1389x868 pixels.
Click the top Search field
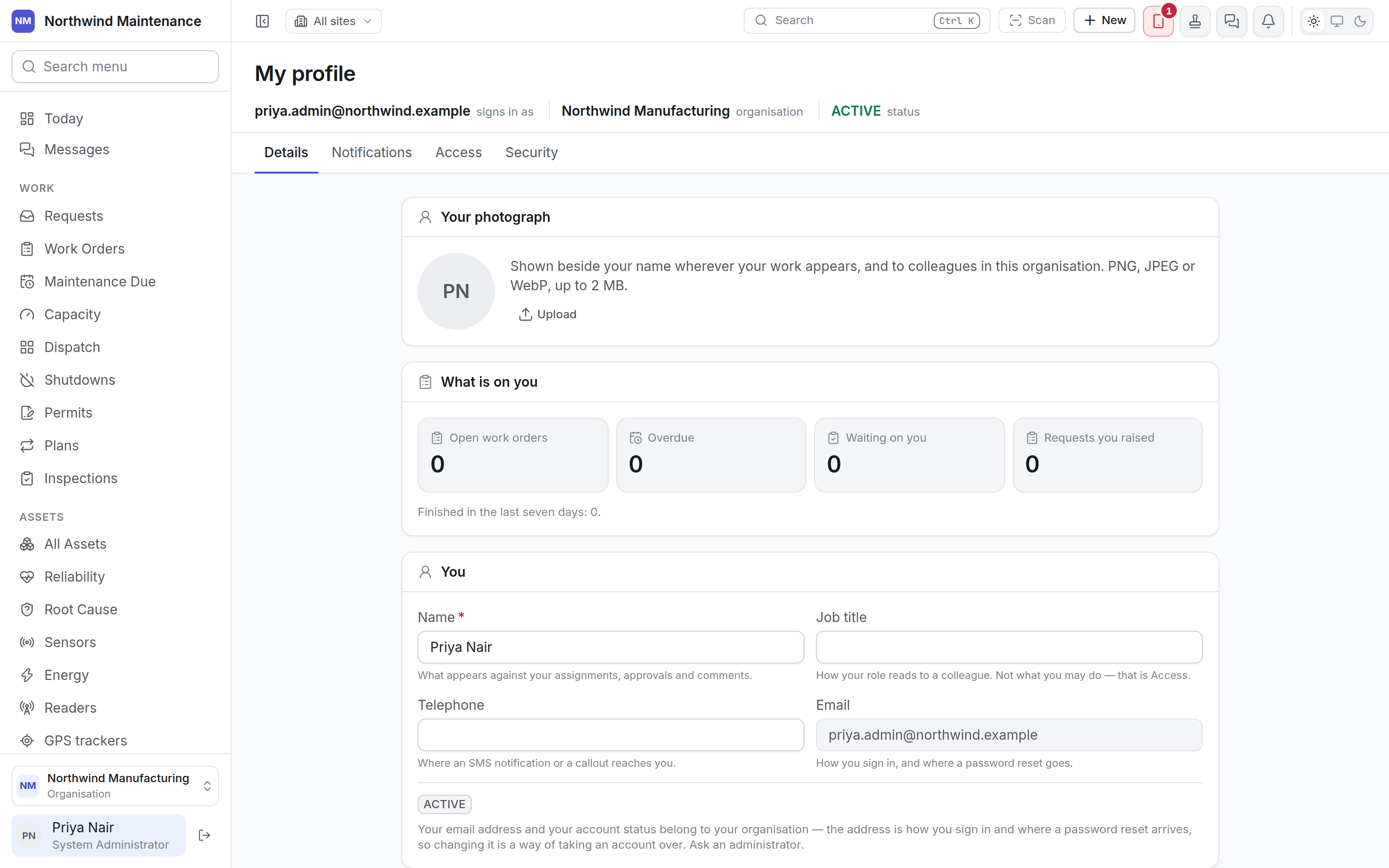(867, 20)
